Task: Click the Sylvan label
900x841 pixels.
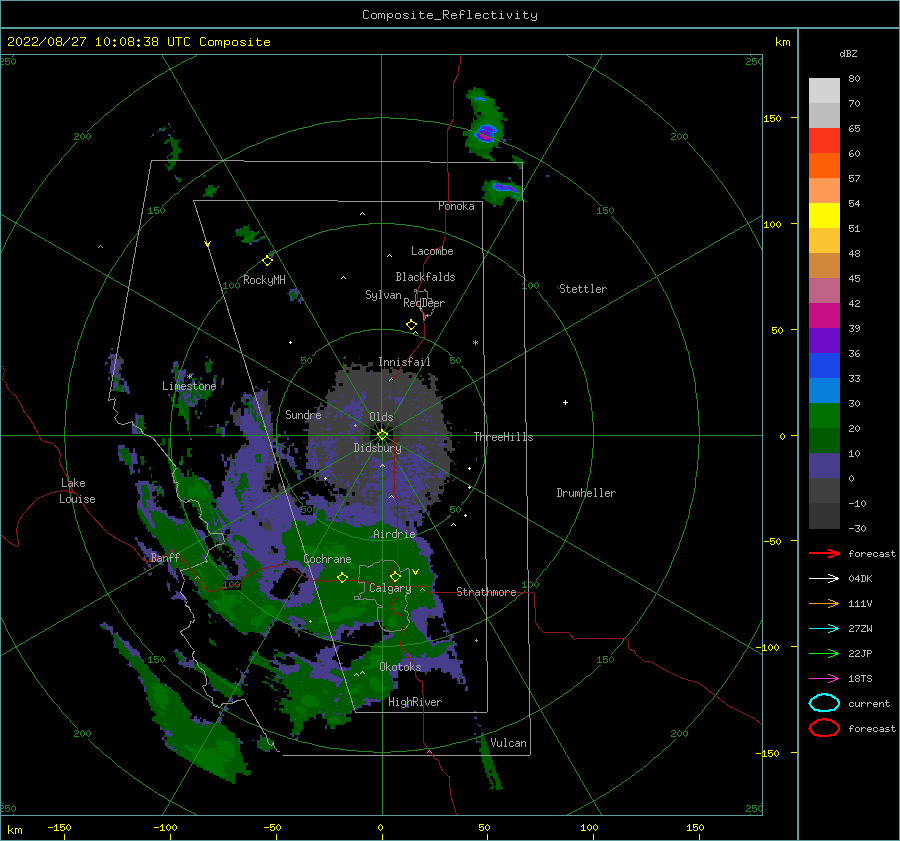Action: pos(383,295)
